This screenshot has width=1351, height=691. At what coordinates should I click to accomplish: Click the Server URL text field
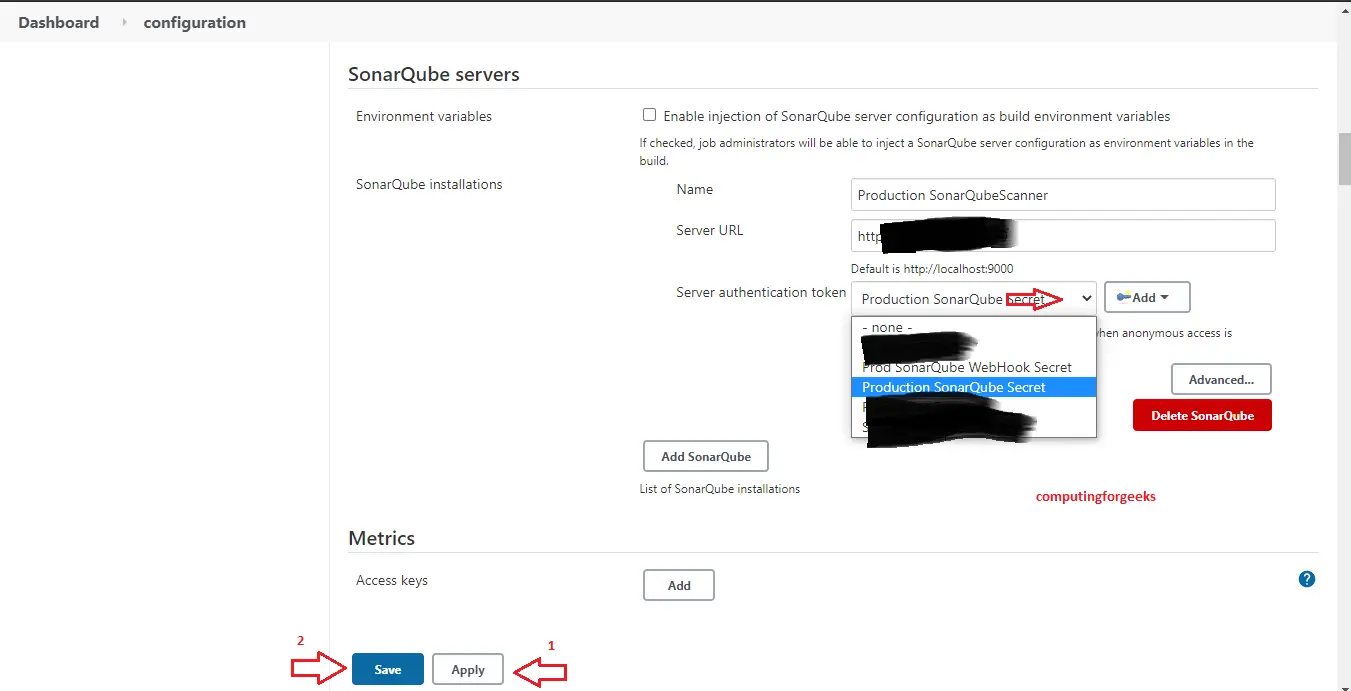point(1061,235)
